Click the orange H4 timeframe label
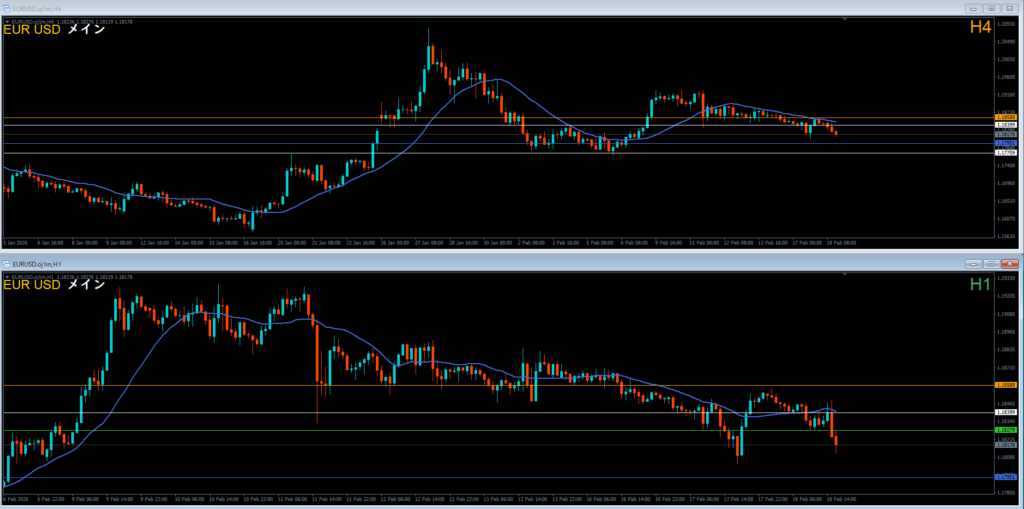Image resolution: width=1024 pixels, height=509 pixels. (980, 29)
